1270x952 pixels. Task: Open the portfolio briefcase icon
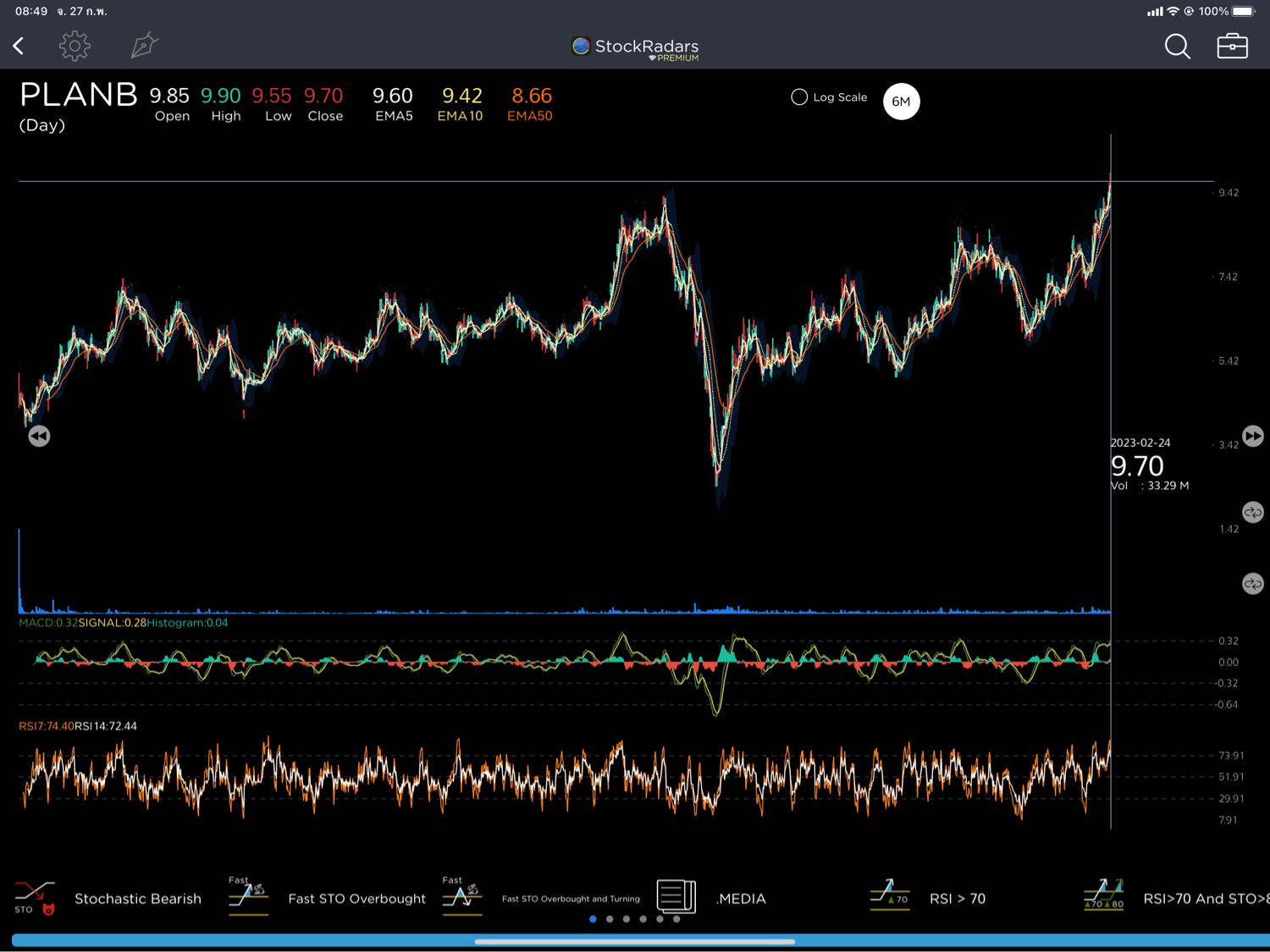coord(1232,47)
